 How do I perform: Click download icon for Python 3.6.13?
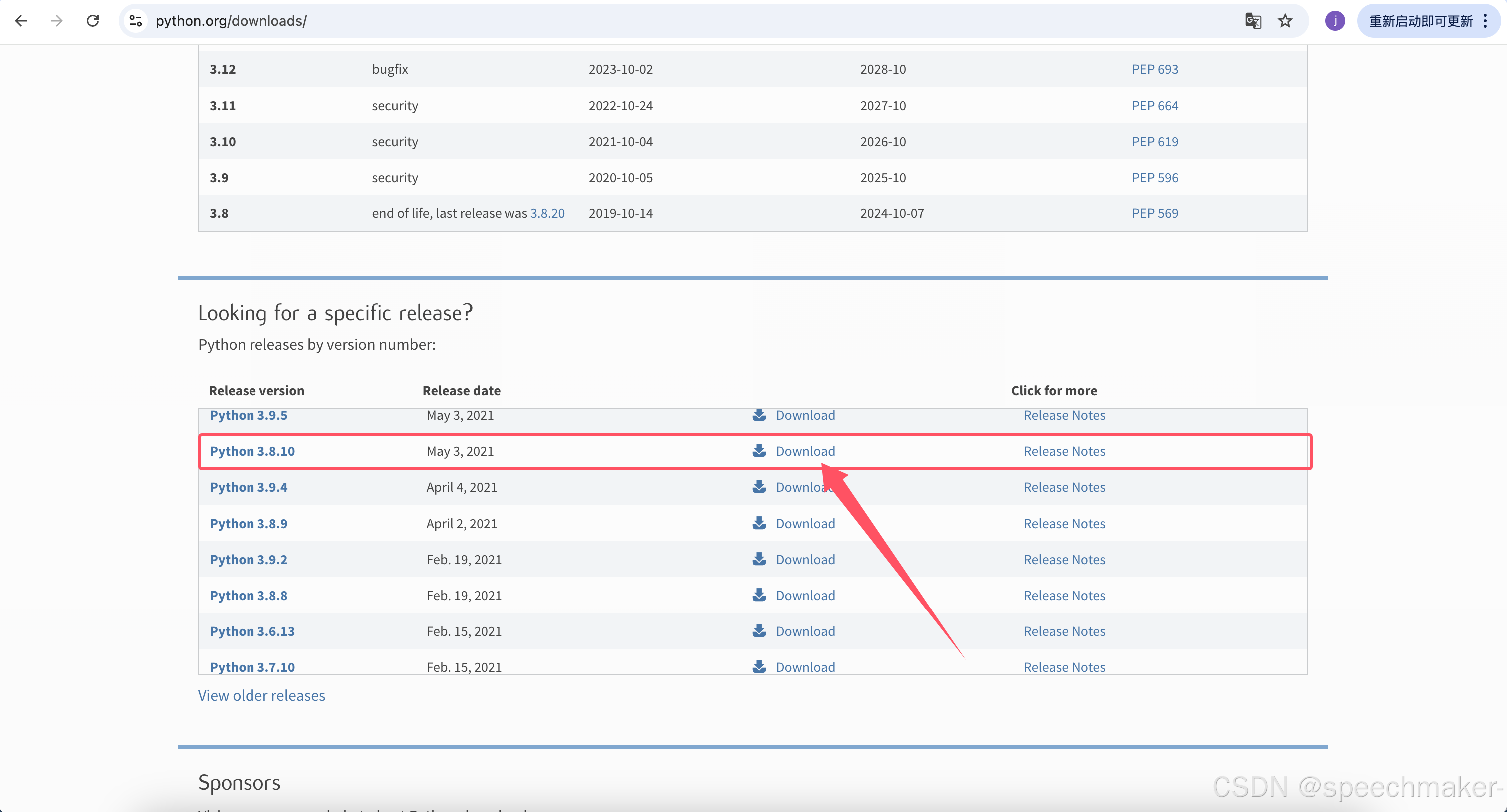tap(759, 631)
